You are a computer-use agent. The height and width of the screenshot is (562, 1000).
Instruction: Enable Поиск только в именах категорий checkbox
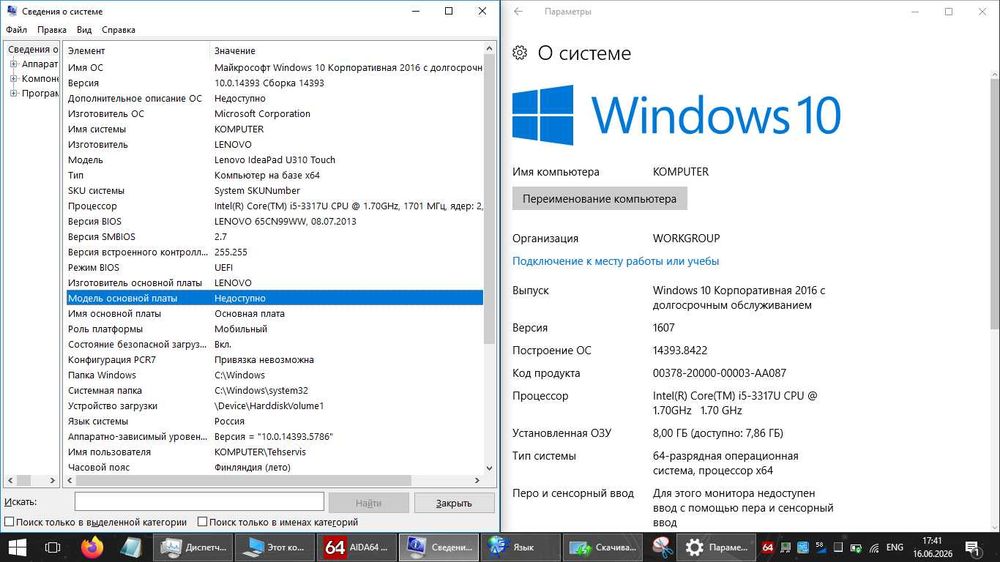coord(202,522)
